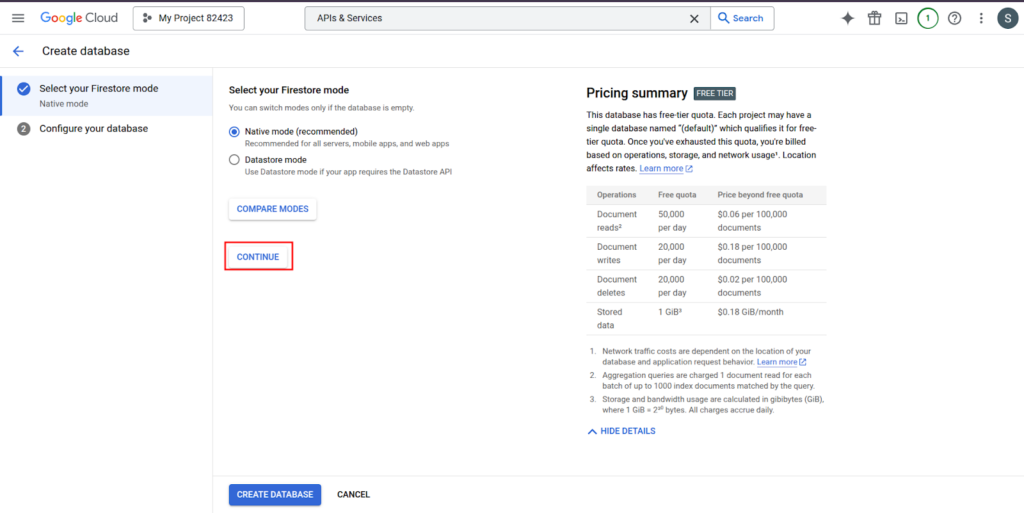Open the hamburger navigation menu

point(18,18)
